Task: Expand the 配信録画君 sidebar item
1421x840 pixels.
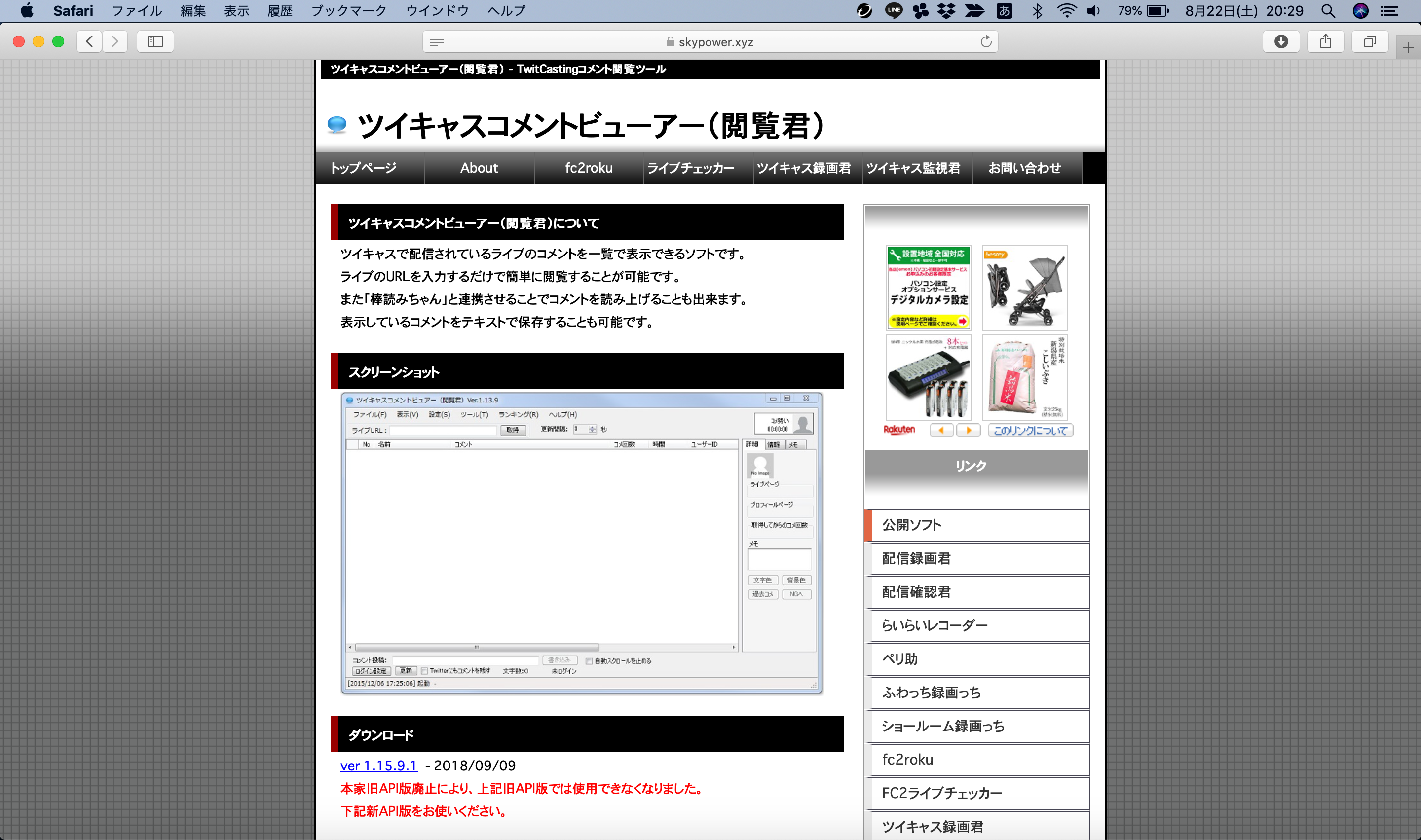Action: coord(977,557)
